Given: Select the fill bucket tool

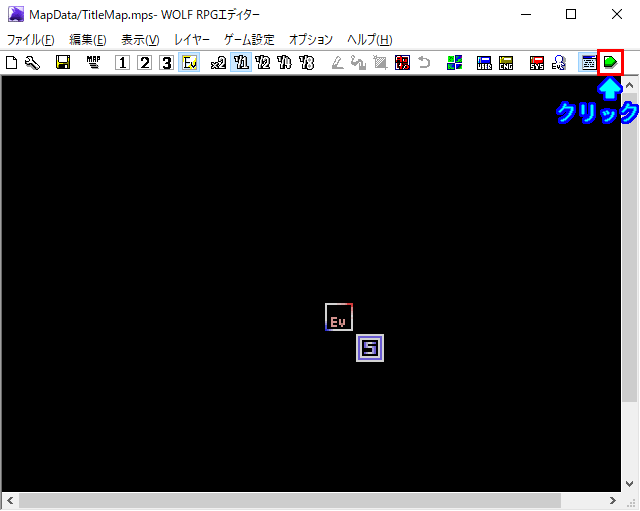Looking at the screenshot, I should click(x=358, y=63).
